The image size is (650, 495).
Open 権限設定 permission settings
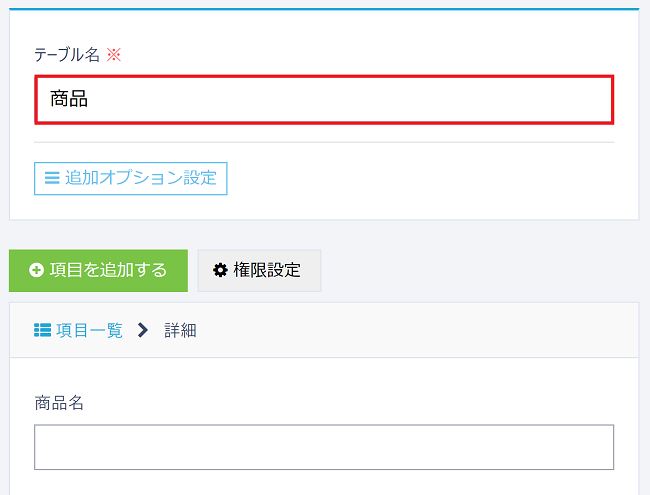[259, 271]
